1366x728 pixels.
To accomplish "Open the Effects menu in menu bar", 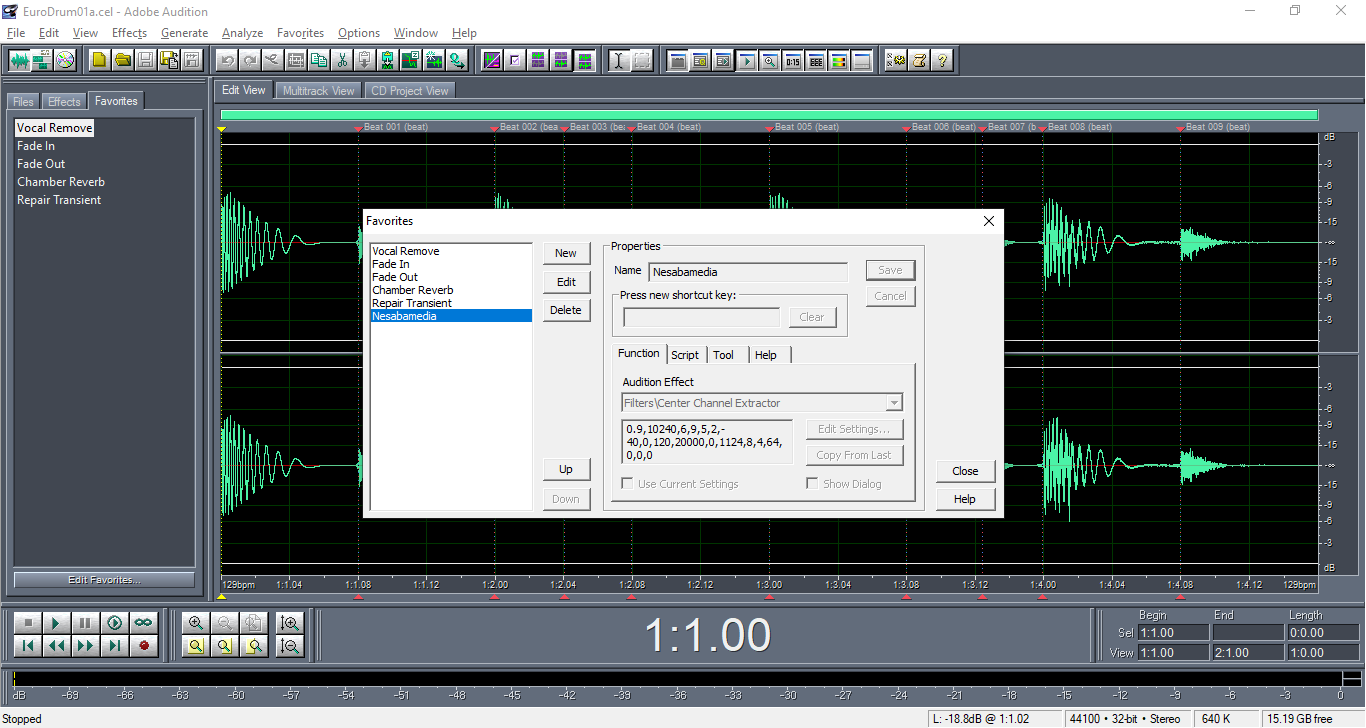I will [x=129, y=33].
